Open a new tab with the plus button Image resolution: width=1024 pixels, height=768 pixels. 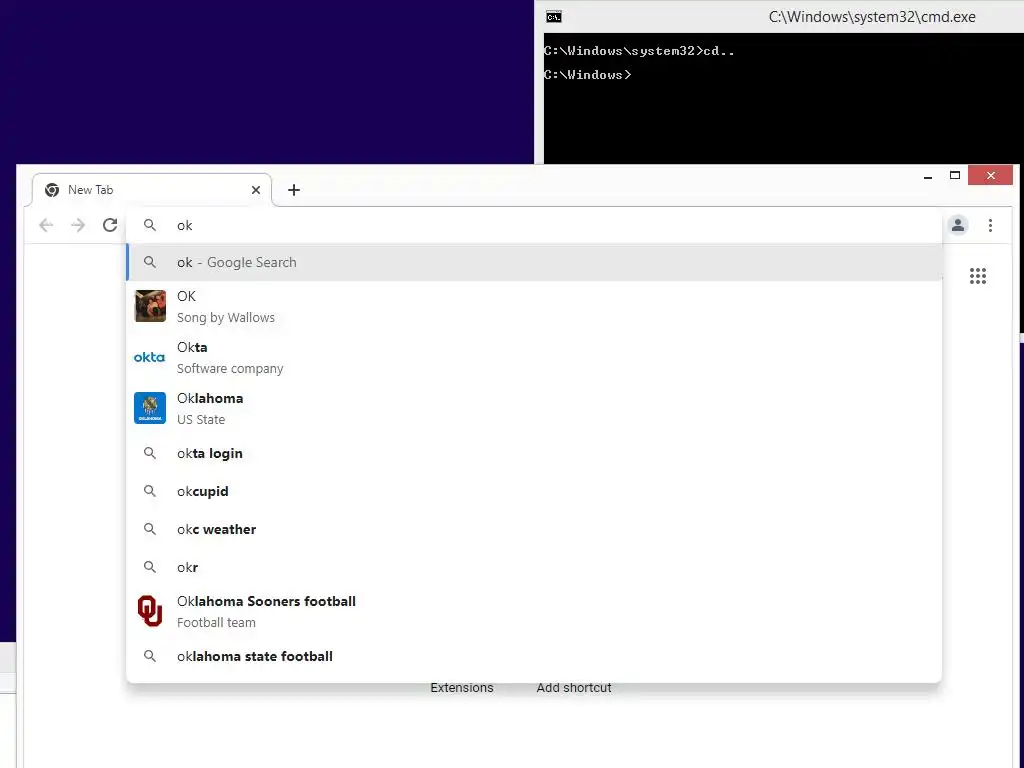tap(294, 190)
